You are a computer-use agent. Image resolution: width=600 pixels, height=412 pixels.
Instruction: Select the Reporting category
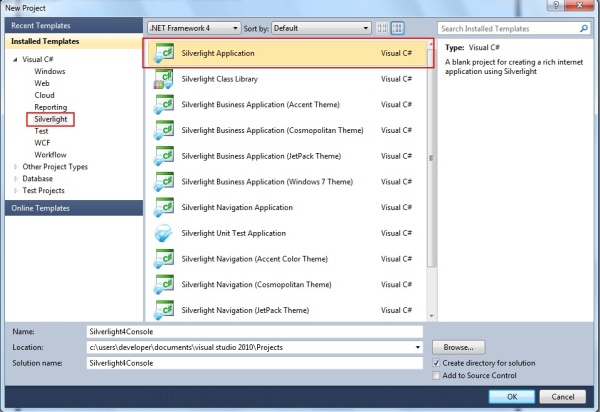point(51,107)
